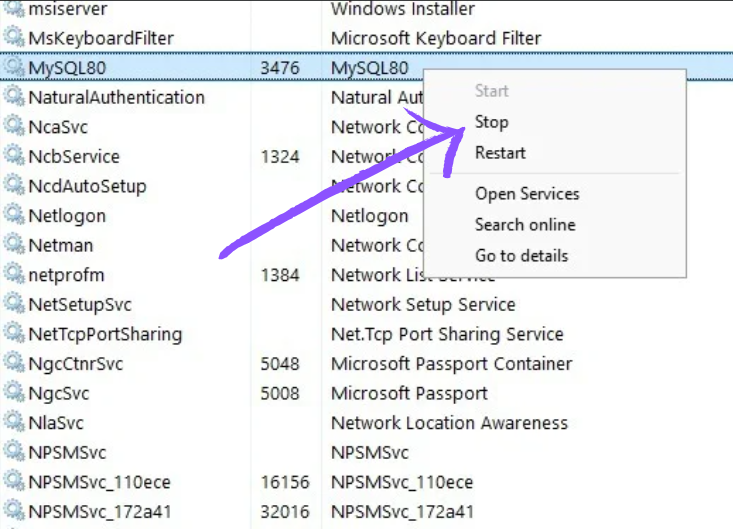
Task: Select the Network Location Awareness description
Action: pos(449,423)
